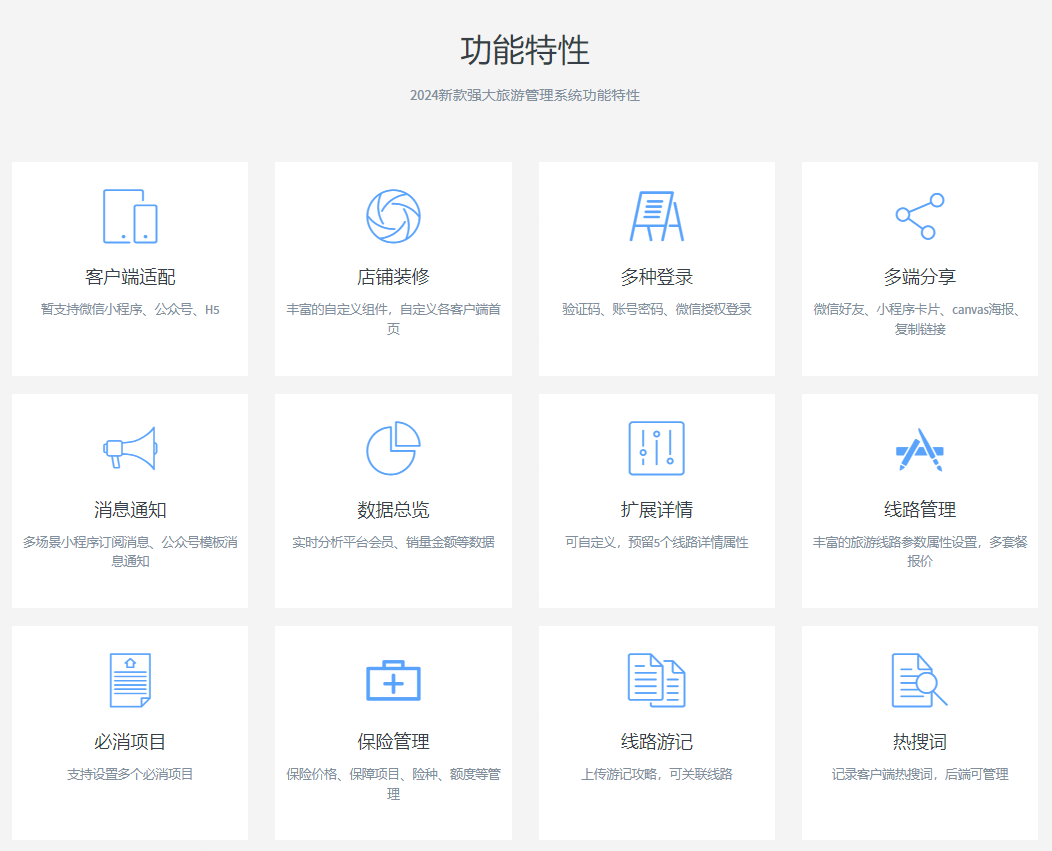The height and width of the screenshot is (851, 1052).
Task: Click the 热搜词 document search icon
Action: pos(919,680)
